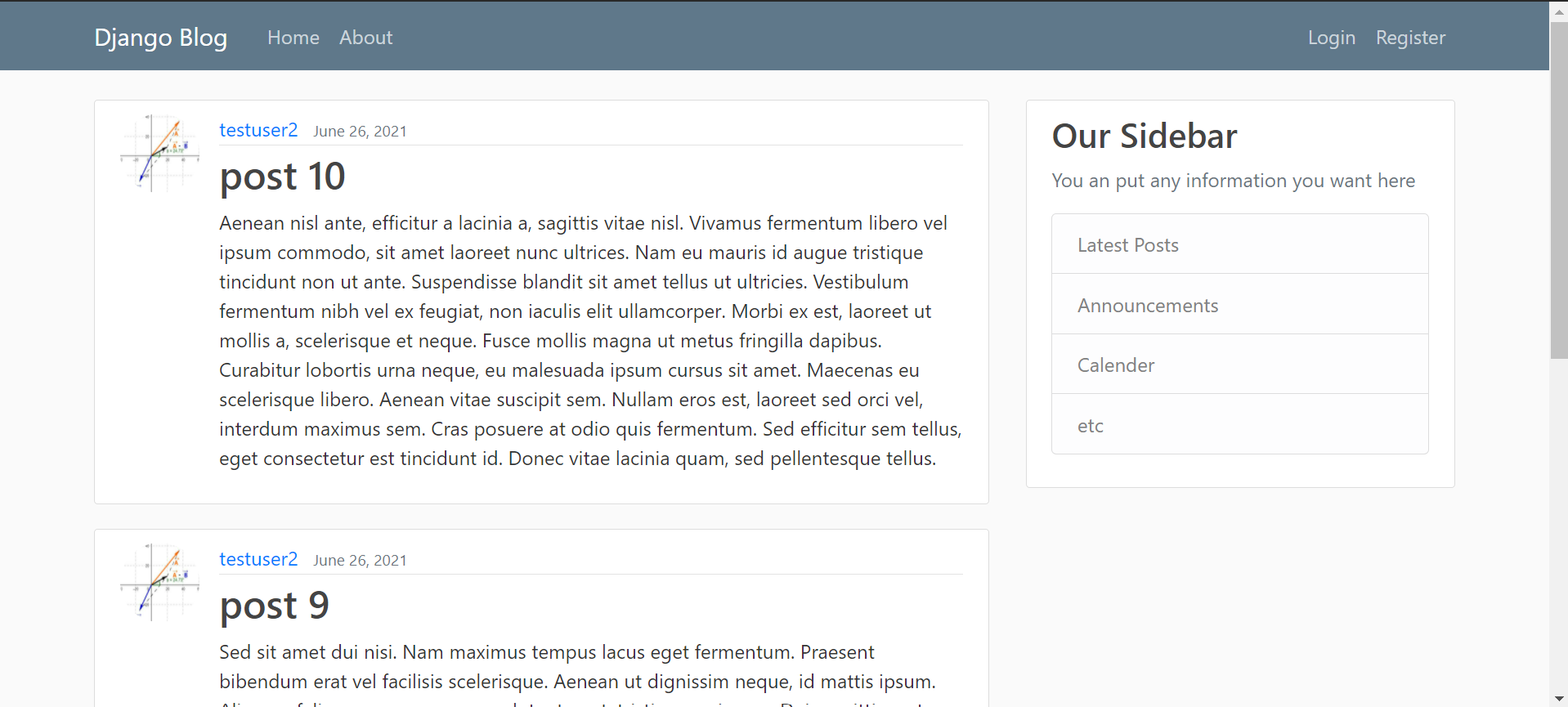
Task: Open the profile picture next to post 9
Action: click(x=159, y=582)
